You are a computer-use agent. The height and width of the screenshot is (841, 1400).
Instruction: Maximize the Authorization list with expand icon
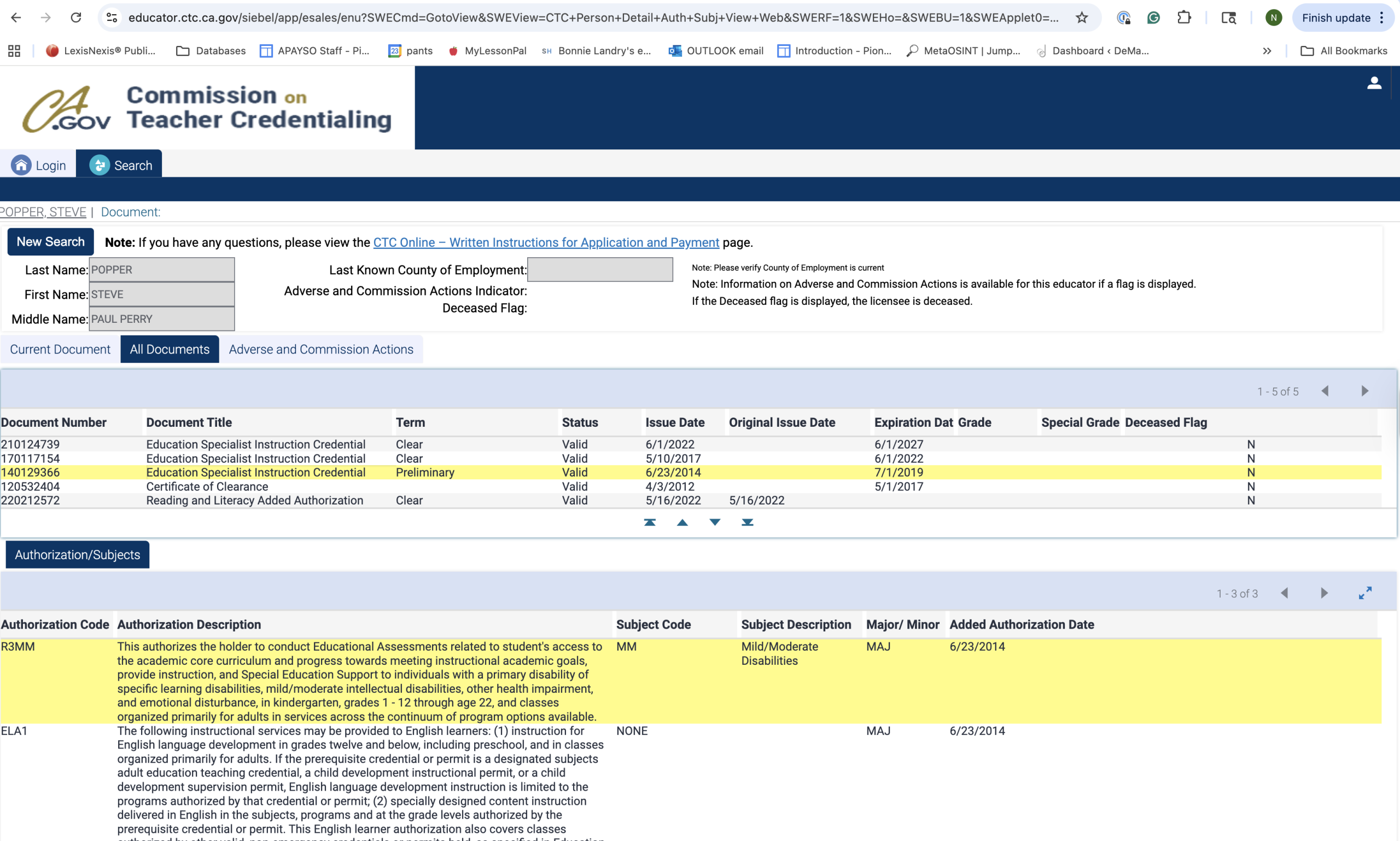point(1365,593)
